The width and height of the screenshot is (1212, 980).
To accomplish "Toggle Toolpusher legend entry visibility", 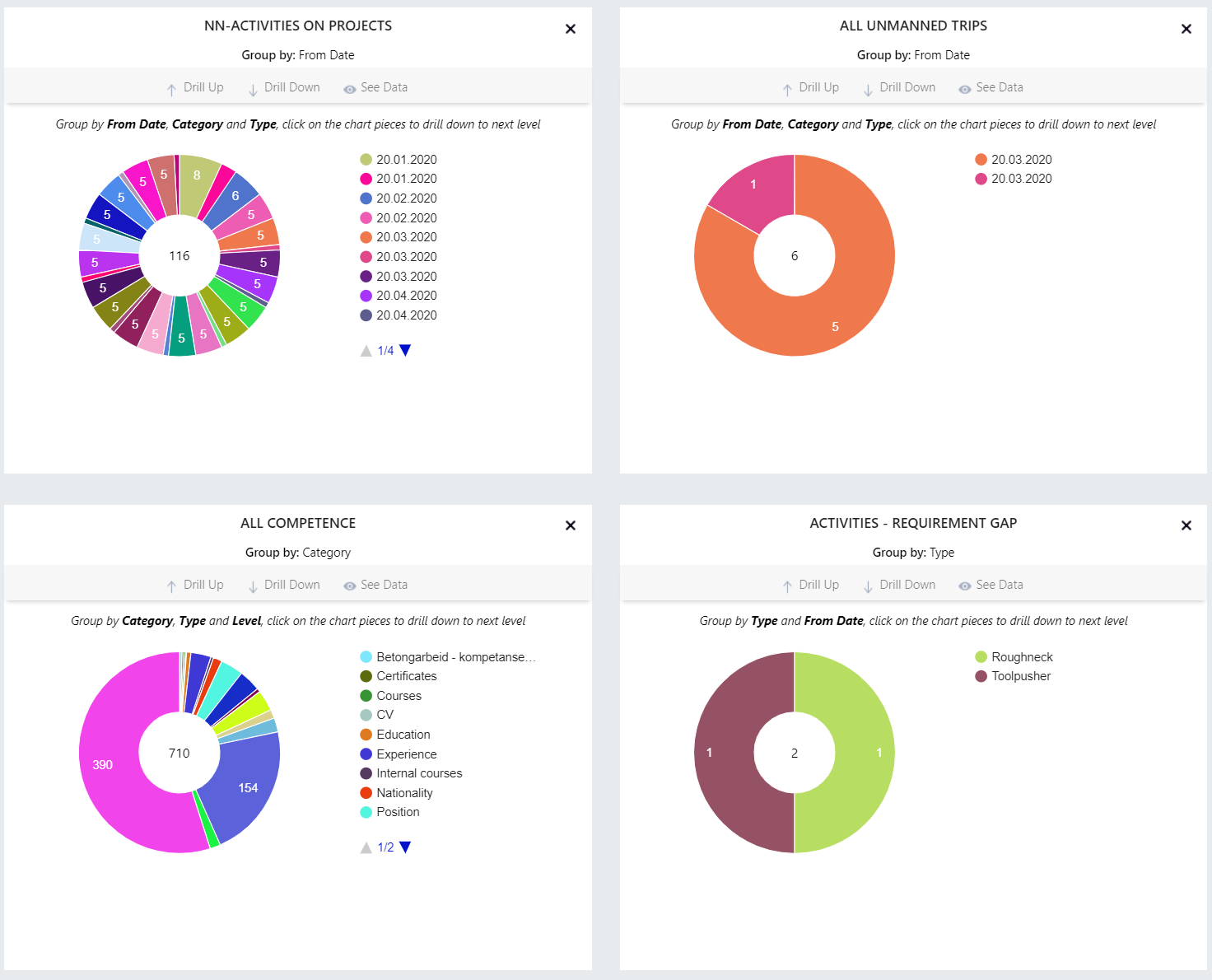I will (x=1013, y=676).
